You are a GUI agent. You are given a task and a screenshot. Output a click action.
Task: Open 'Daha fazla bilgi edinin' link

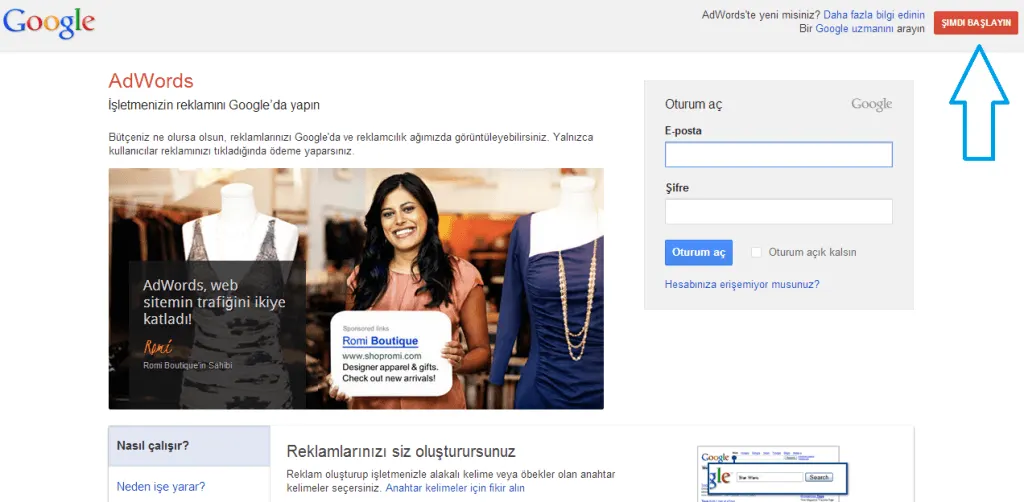point(874,15)
